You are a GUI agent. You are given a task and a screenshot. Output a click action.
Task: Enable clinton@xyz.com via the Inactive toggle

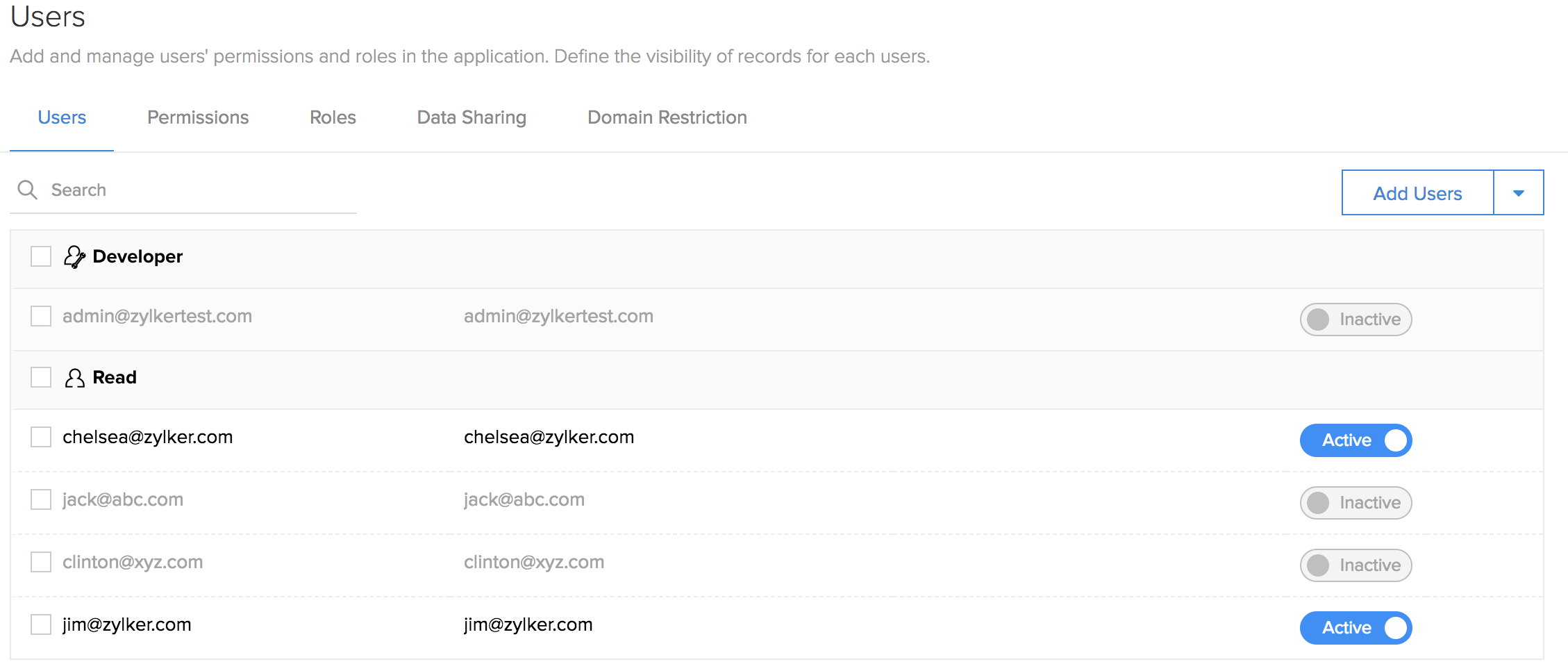tap(1356, 565)
